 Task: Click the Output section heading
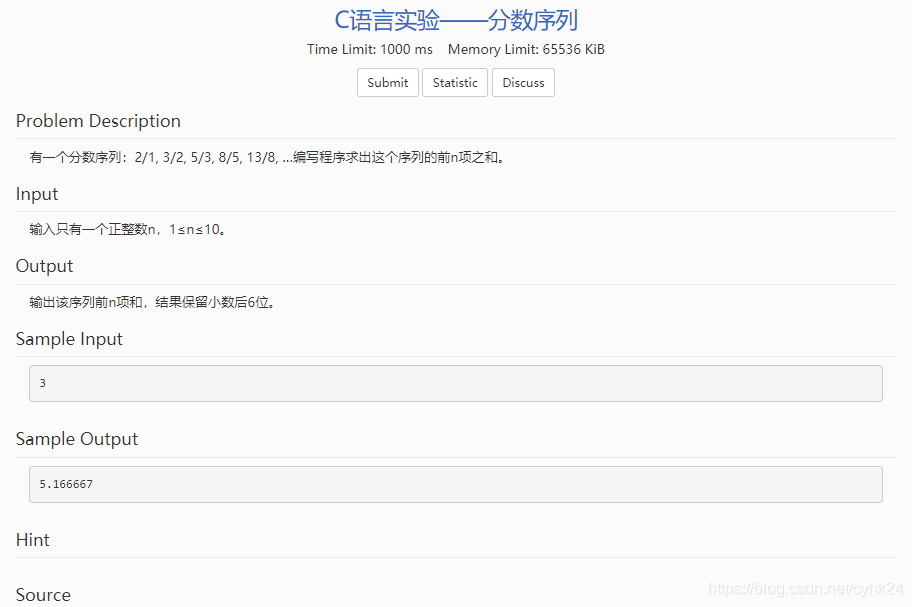44,266
